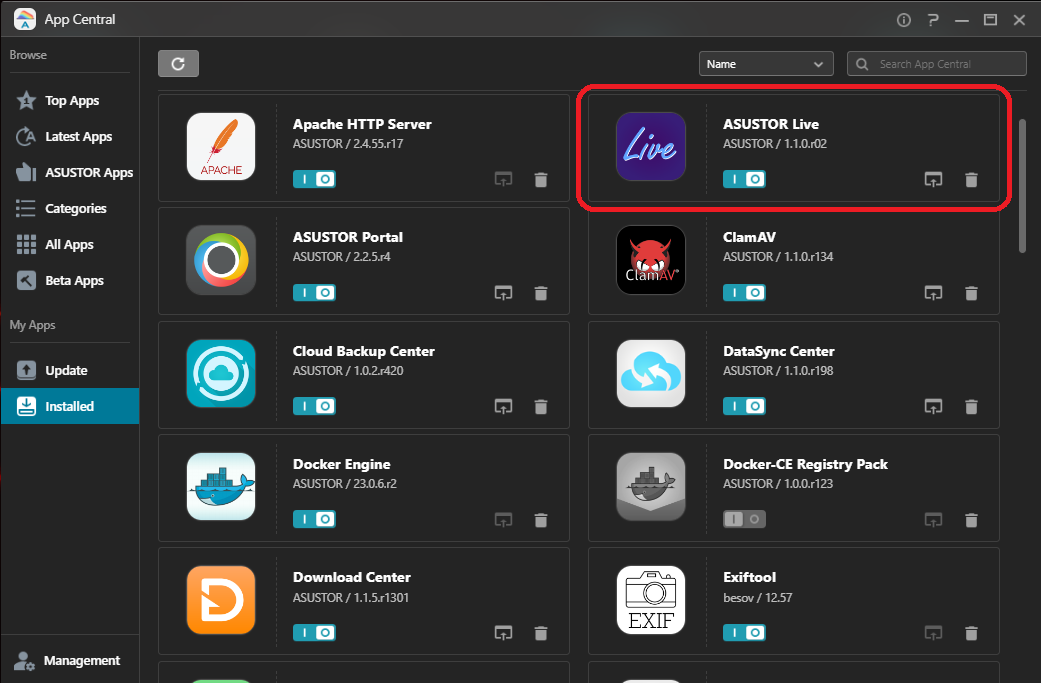Click the open-app icon for DataSync Center

click(x=933, y=406)
